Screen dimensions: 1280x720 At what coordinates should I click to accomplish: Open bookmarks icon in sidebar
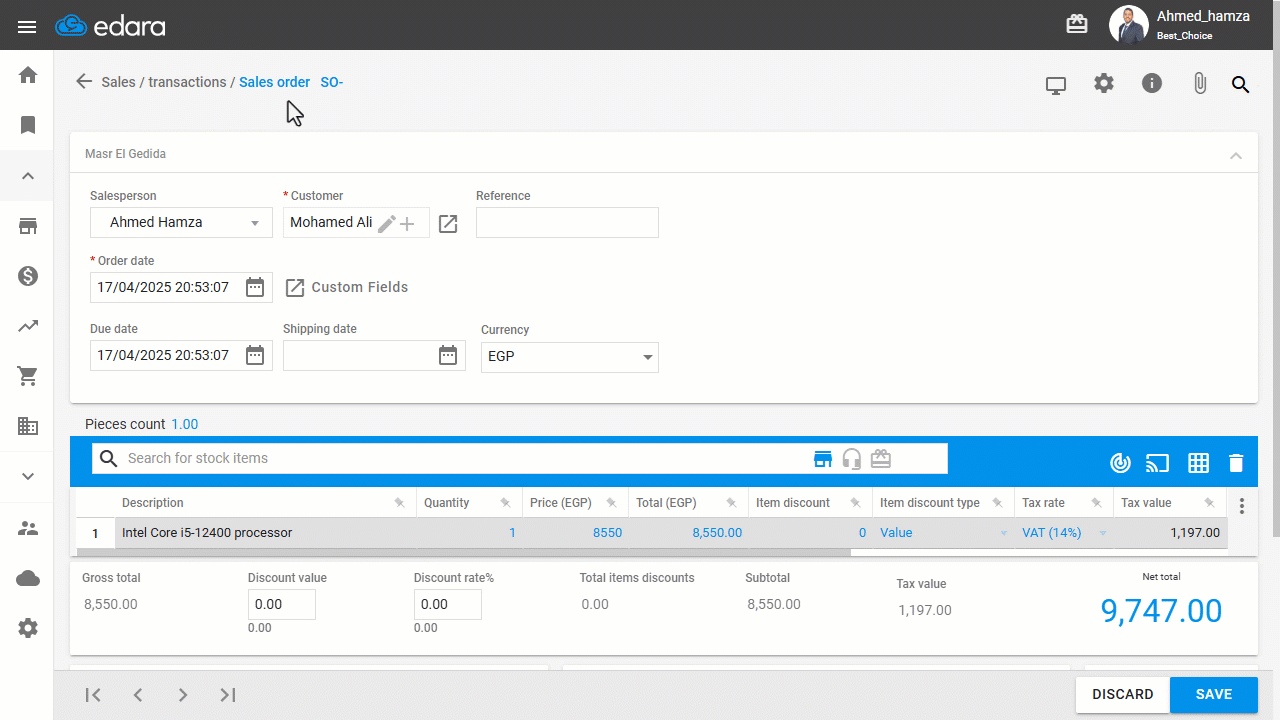point(28,125)
